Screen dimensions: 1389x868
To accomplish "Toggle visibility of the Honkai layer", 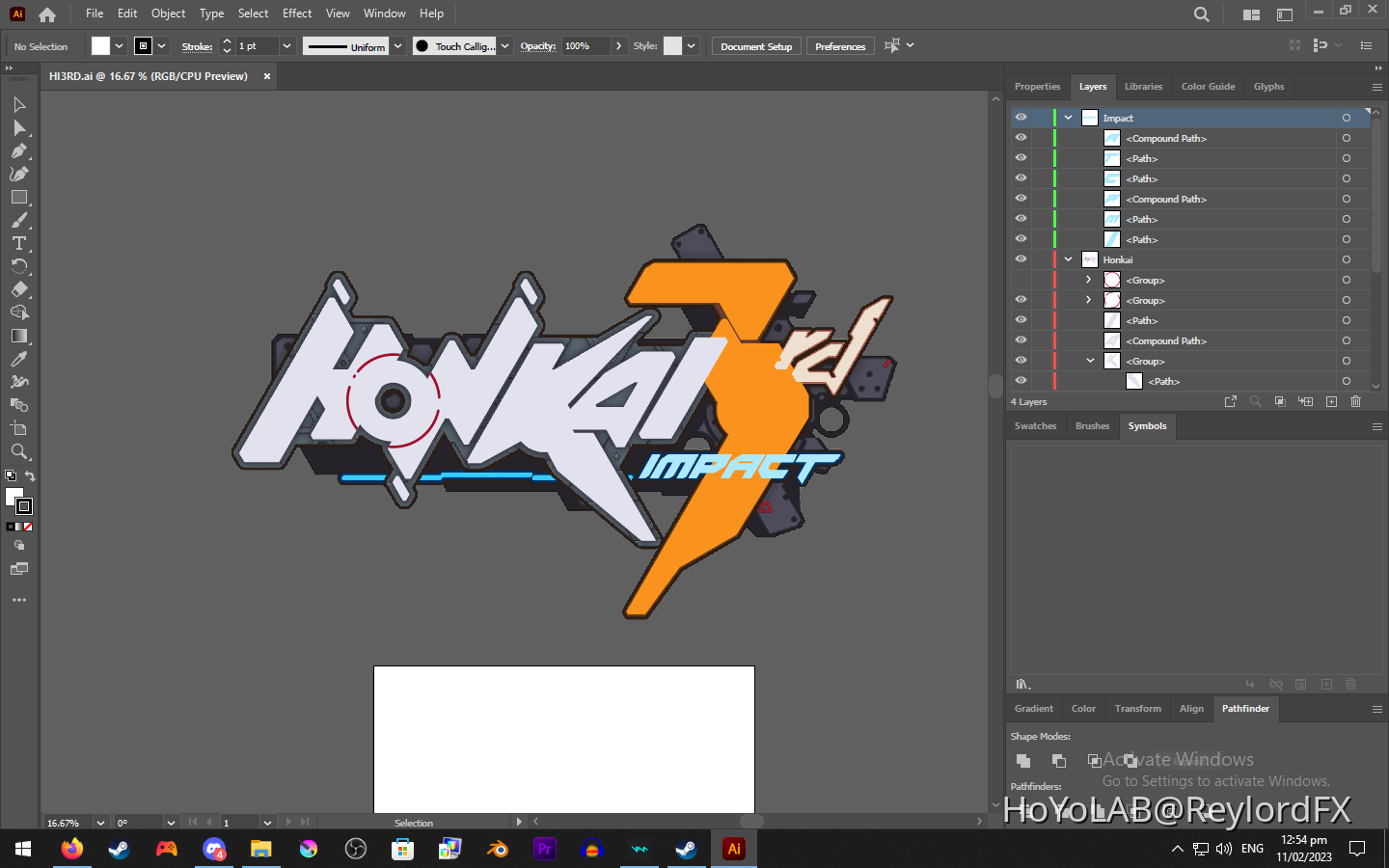I will (1020, 258).
